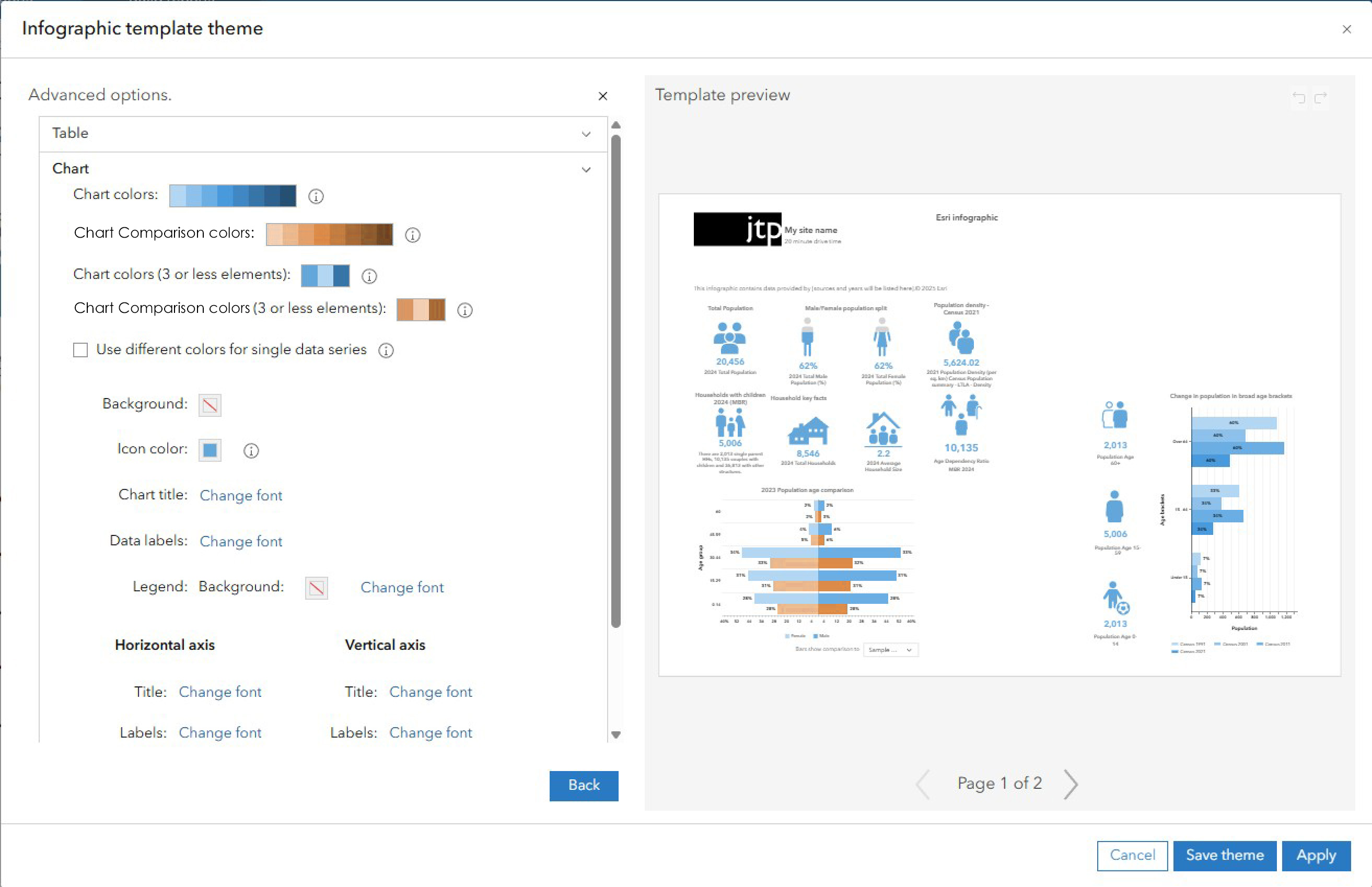The image size is (1372, 887).
Task: Click Change font for Data labels
Action: click(x=241, y=541)
